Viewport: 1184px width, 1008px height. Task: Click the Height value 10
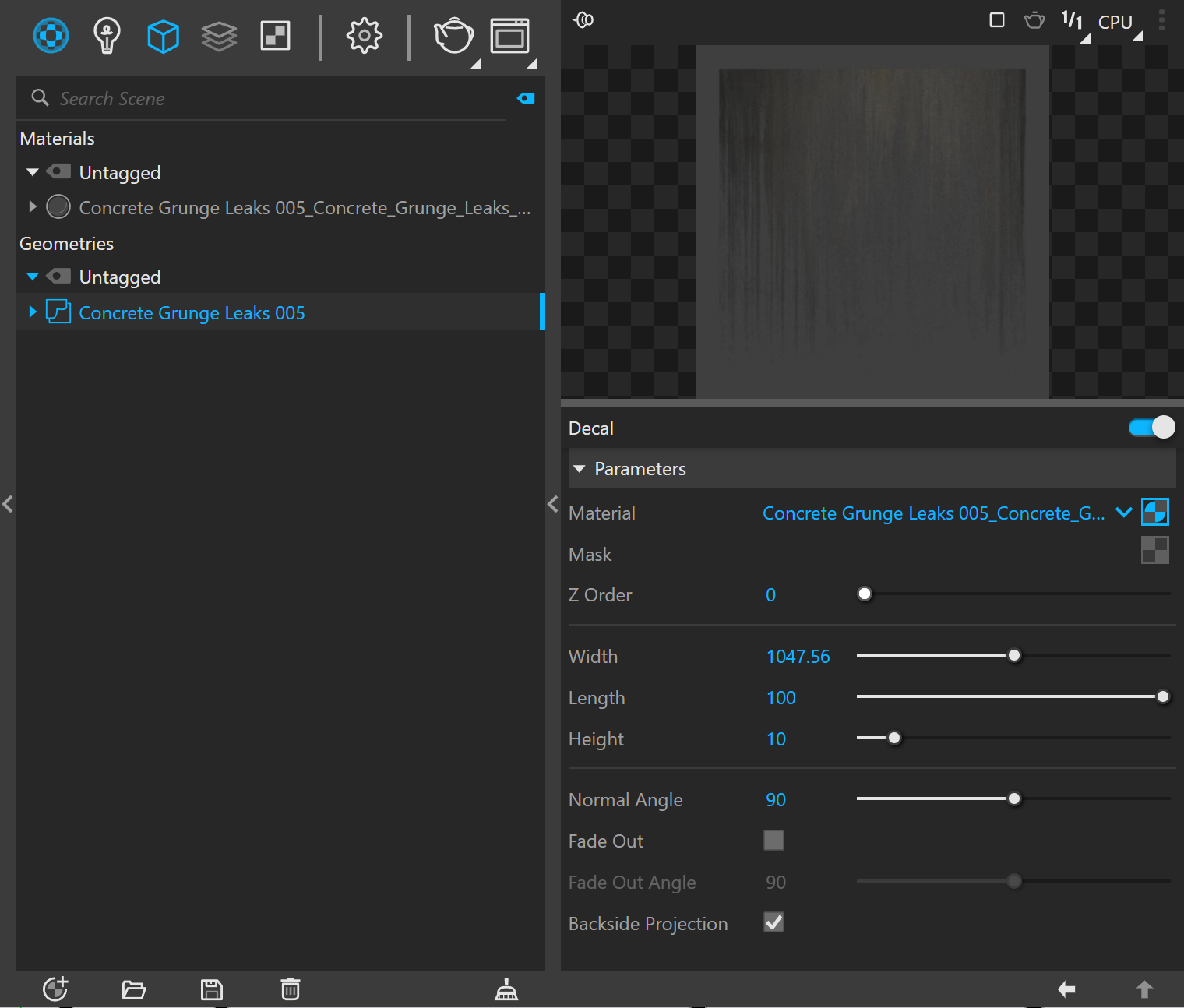[x=776, y=739]
